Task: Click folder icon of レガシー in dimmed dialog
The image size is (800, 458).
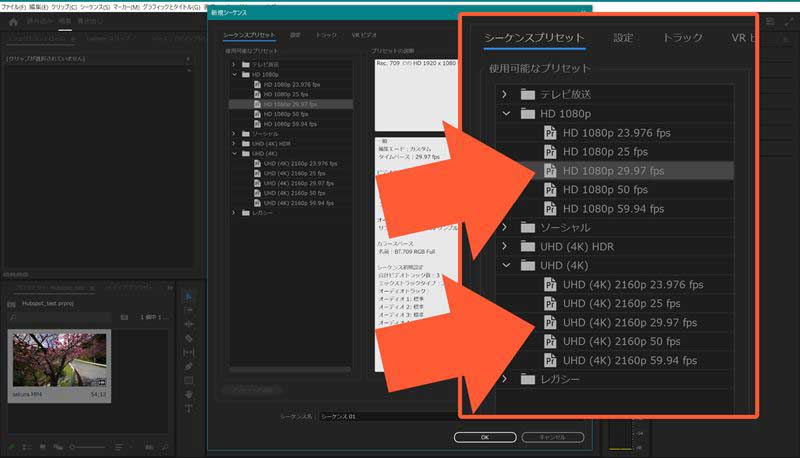Action: point(246,213)
